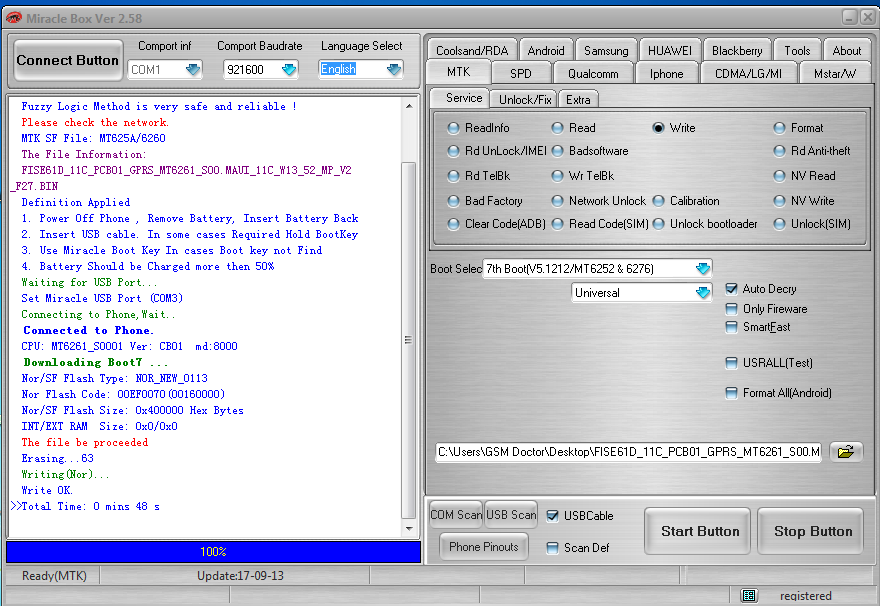This screenshot has height=606, width=880.
Task: Click the status bar calculator icon
Action: click(x=749, y=595)
